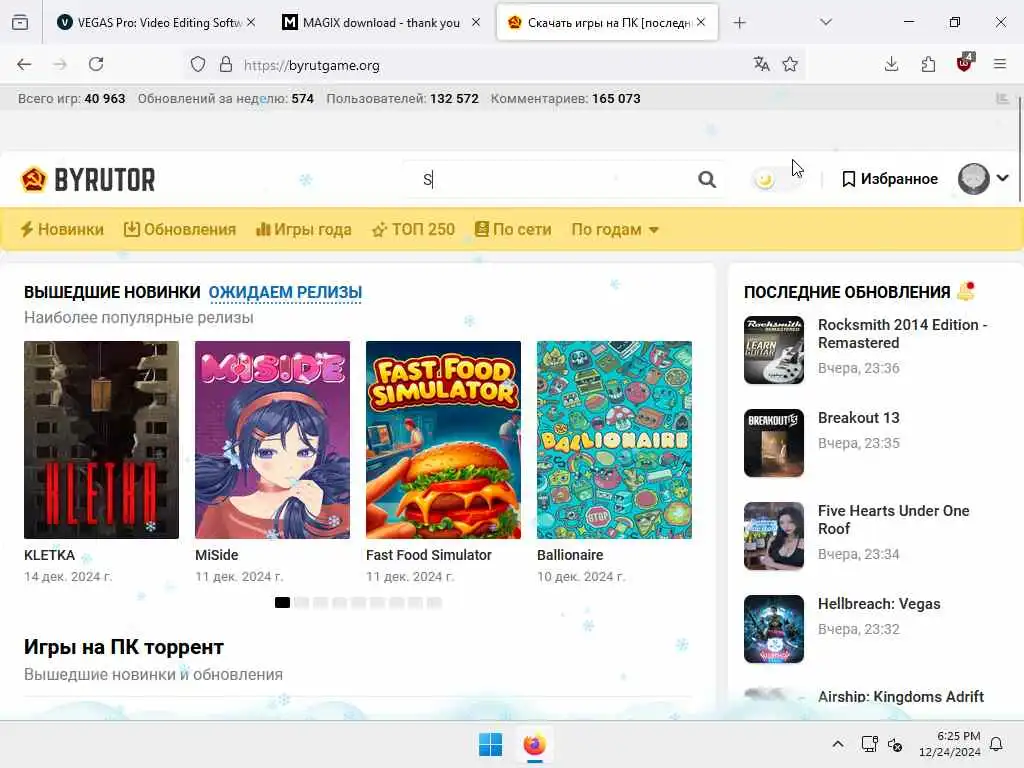Open the MiSide title link

(x=216, y=555)
